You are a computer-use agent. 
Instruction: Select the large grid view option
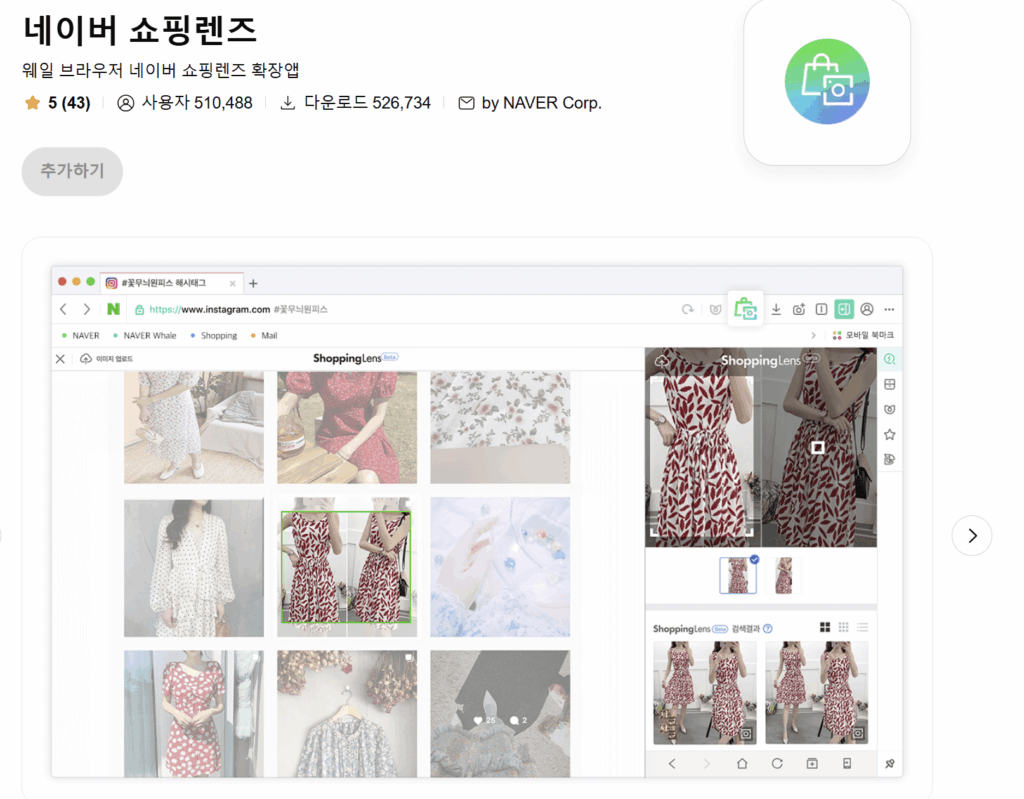(x=825, y=627)
